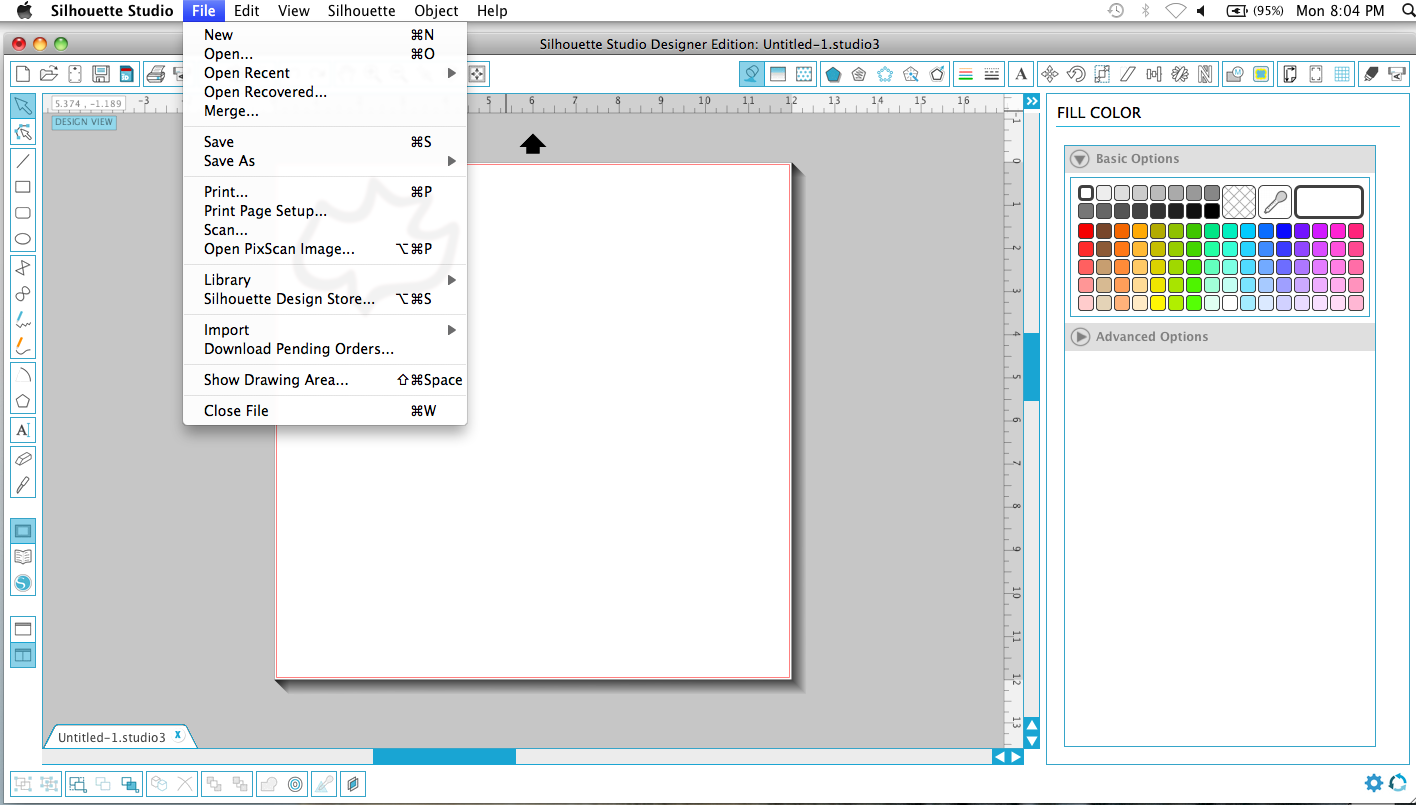
Task: Activate the Text tool in left toolbar
Action: 23,430
